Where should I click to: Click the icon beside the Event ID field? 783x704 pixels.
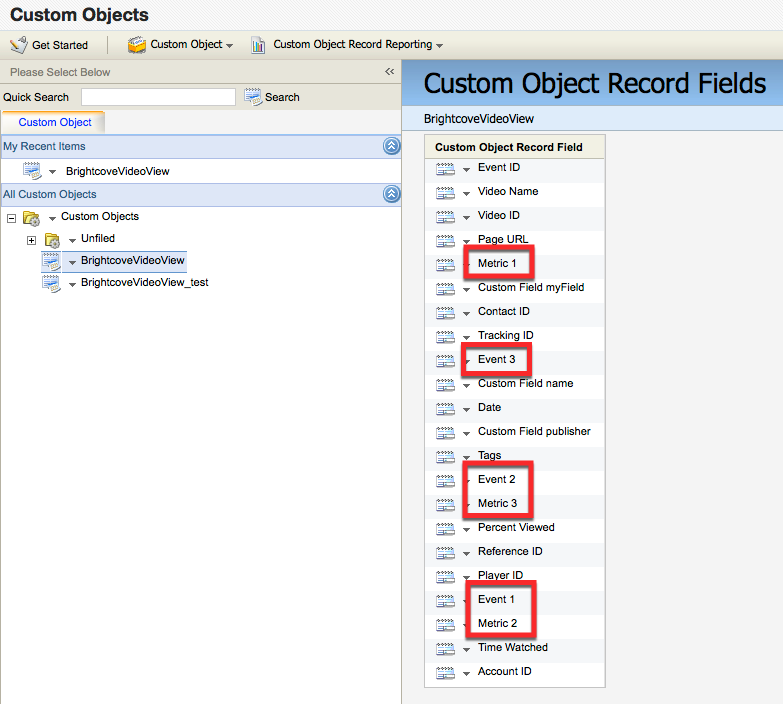[445, 168]
